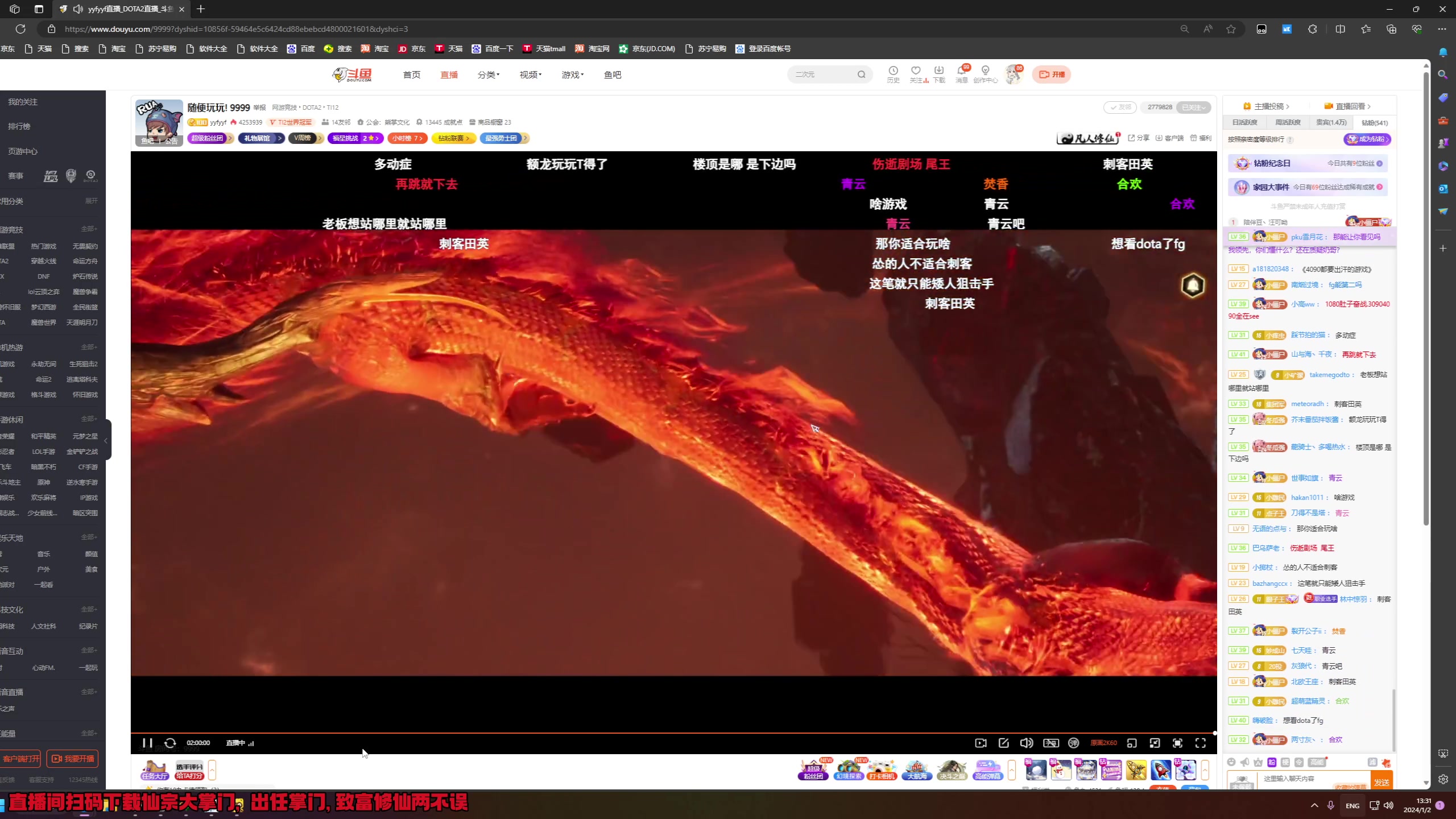Switch to the 钻粉(541) tab
The width and height of the screenshot is (1456, 819).
pyautogui.click(x=1375, y=122)
